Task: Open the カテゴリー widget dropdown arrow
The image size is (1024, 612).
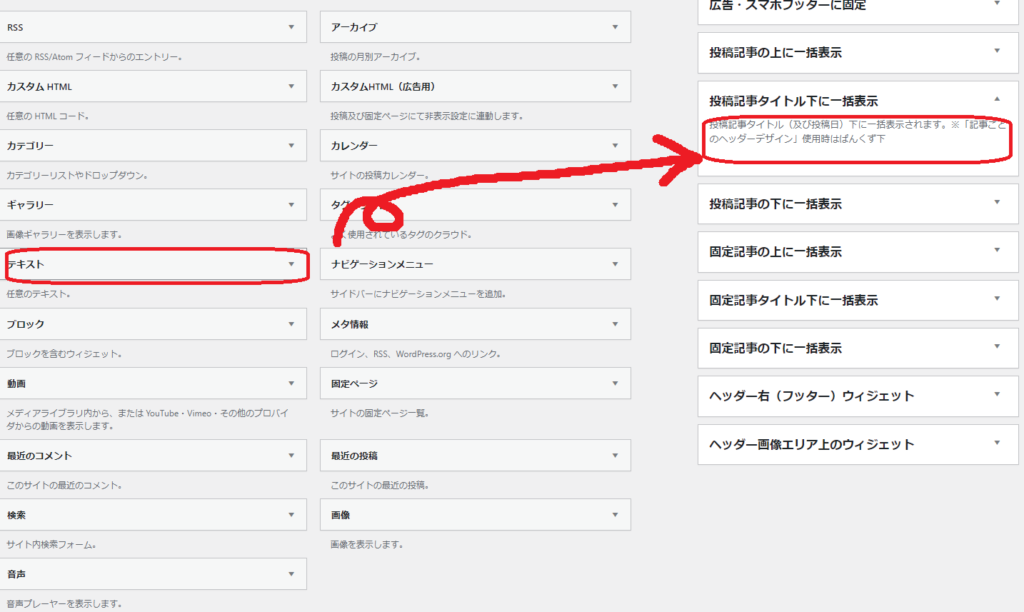Action: coord(290,146)
